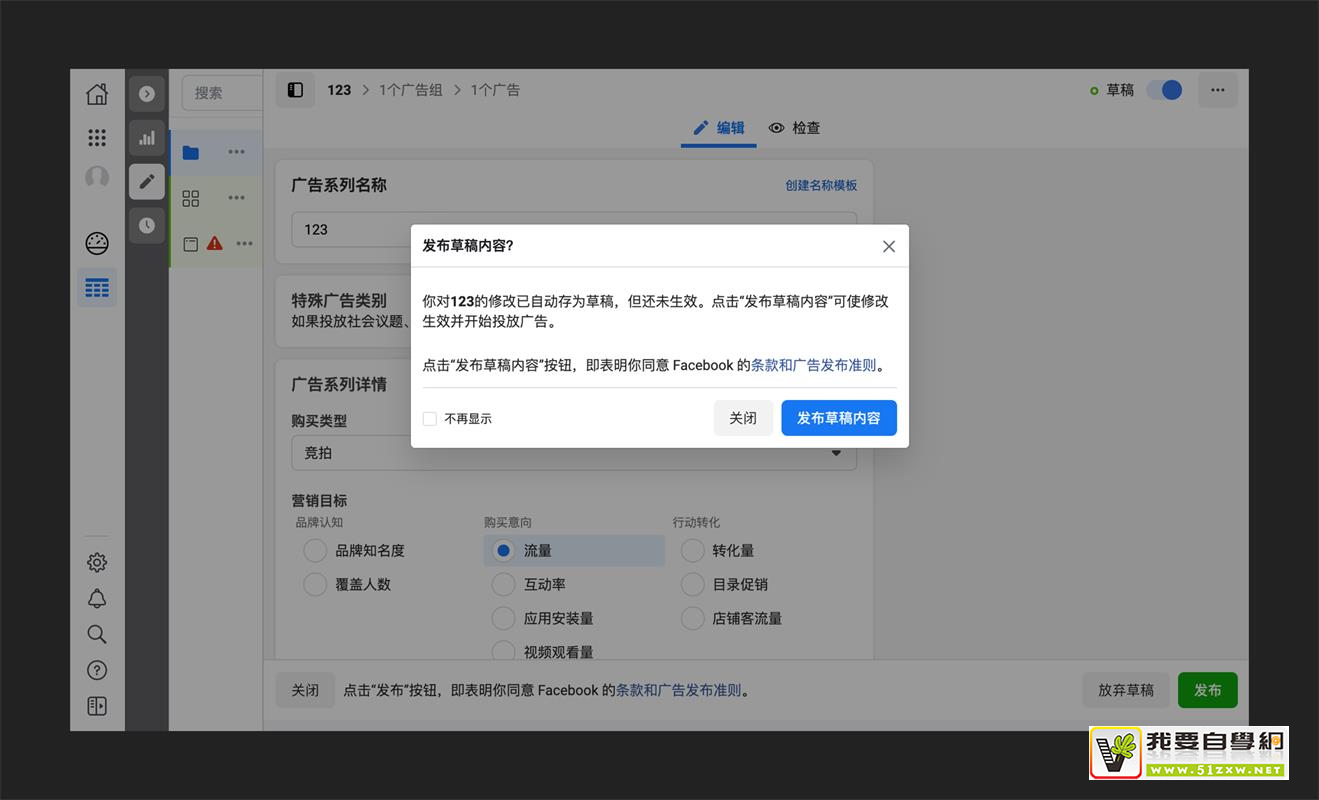The height and width of the screenshot is (800, 1319).
Task: Open Settings gear in left sidebar
Action: [97, 563]
